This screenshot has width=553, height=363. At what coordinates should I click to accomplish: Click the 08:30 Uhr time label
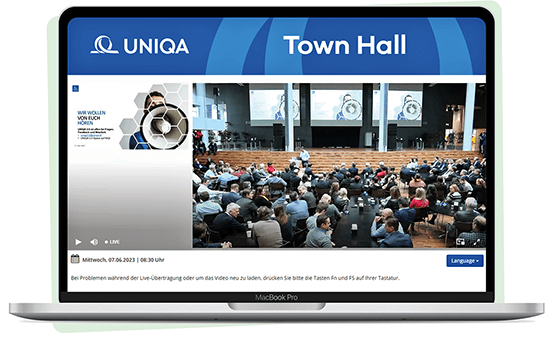[x=152, y=260]
